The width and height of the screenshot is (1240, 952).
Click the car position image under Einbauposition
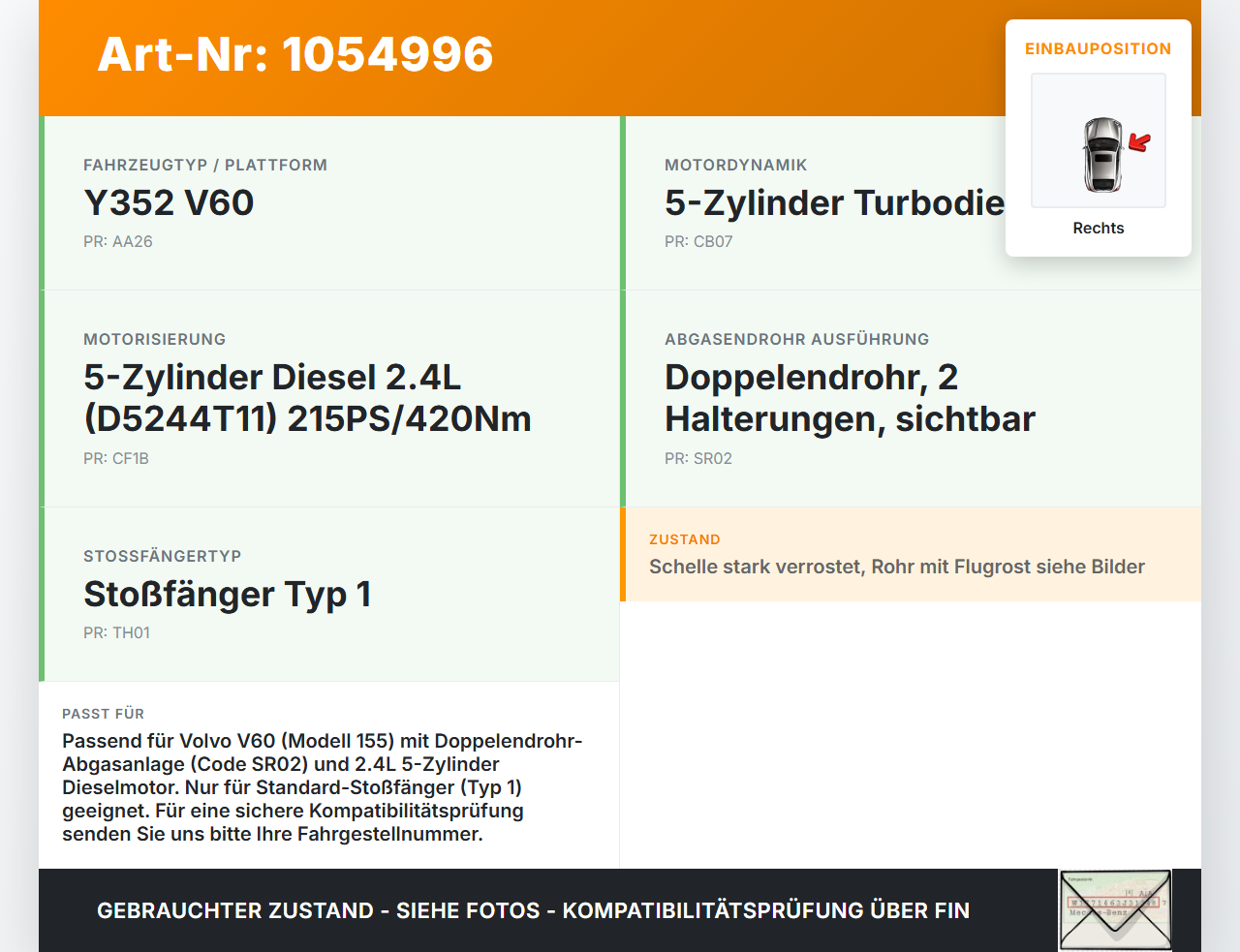pos(1099,140)
